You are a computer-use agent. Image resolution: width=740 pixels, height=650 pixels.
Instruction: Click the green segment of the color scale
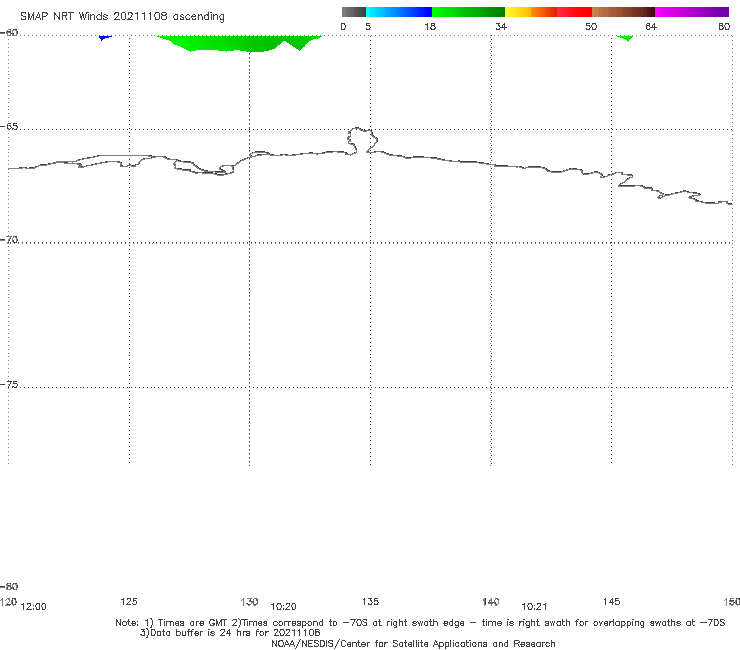click(468, 12)
